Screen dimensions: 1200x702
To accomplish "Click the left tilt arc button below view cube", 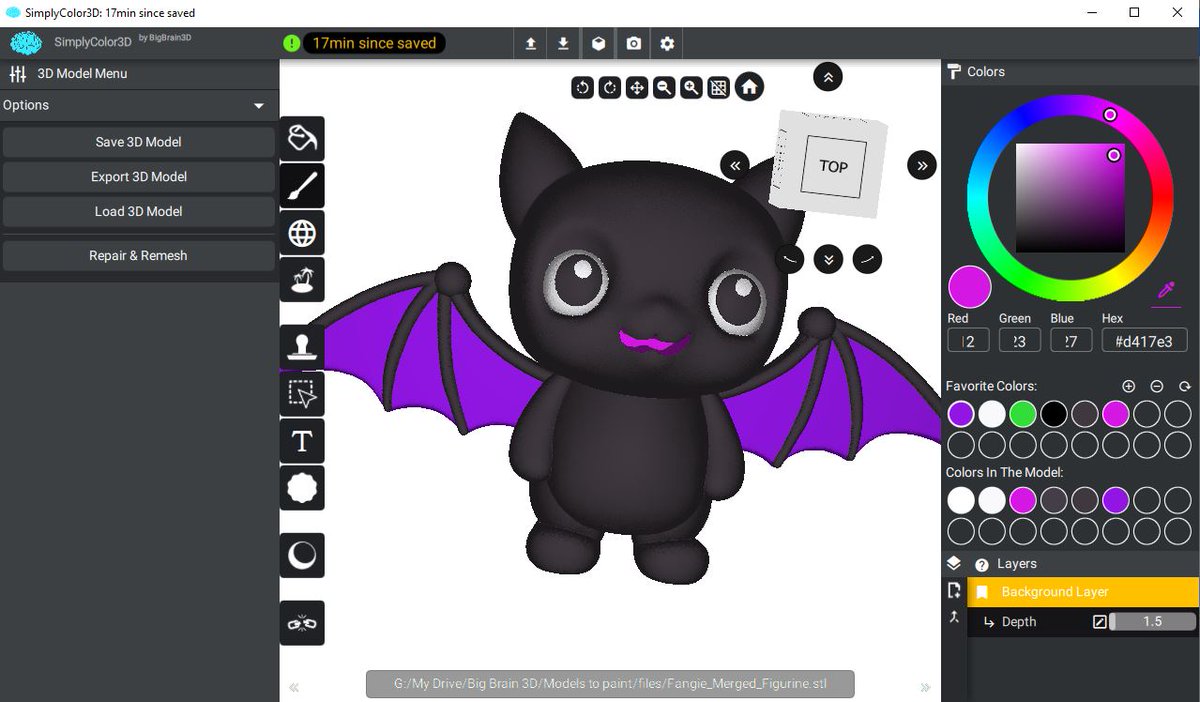I will point(790,259).
